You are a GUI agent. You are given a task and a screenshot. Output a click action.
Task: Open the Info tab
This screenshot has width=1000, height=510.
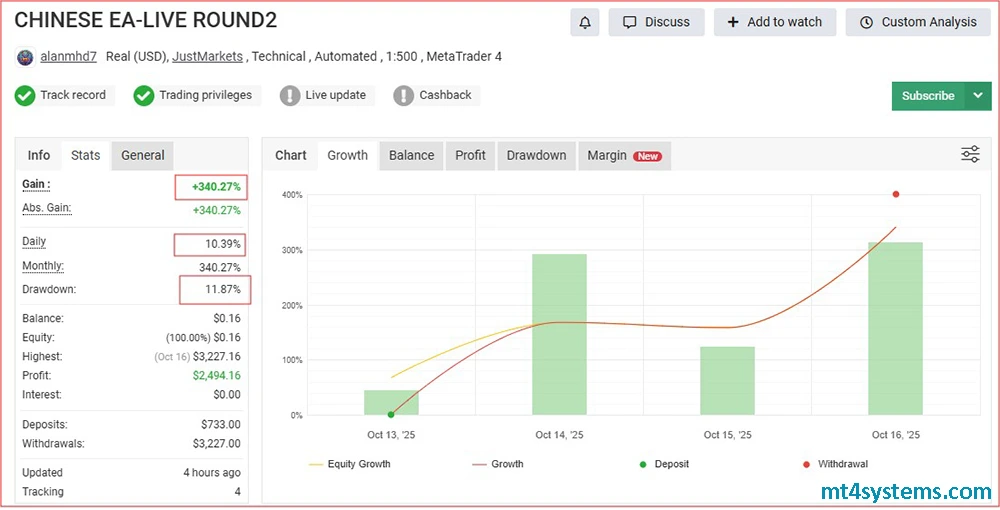pos(39,155)
